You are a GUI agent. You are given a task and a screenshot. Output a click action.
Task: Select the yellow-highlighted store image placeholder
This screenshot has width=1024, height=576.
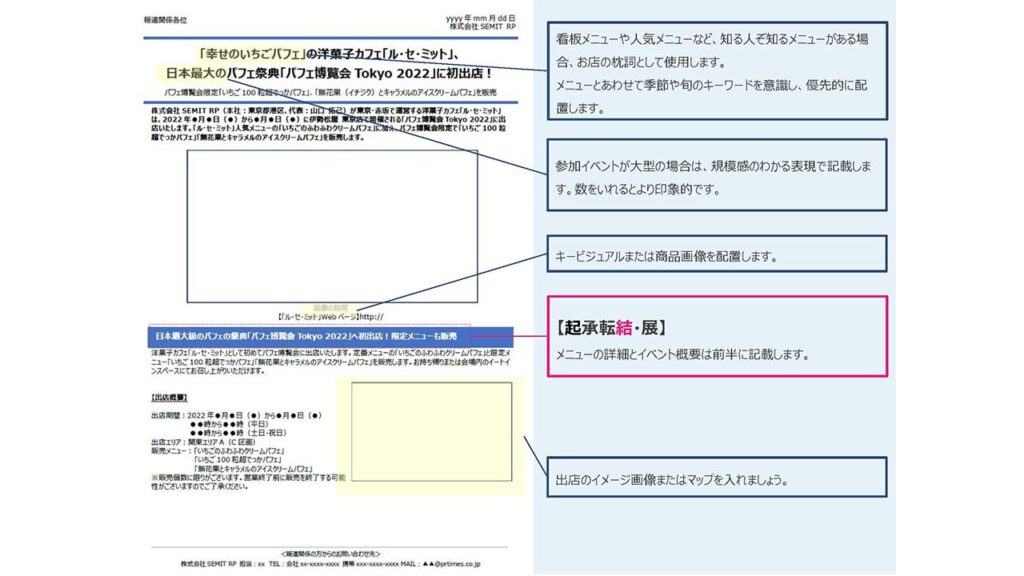pos(432,432)
